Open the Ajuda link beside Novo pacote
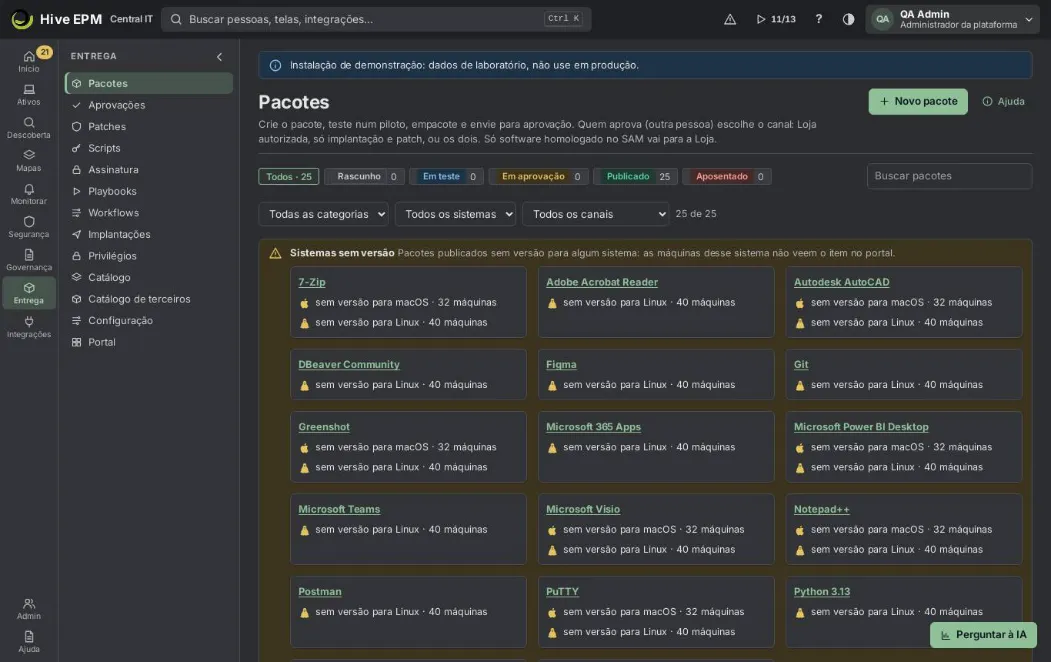The height and width of the screenshot is (662, 1051). [1003, 102]
